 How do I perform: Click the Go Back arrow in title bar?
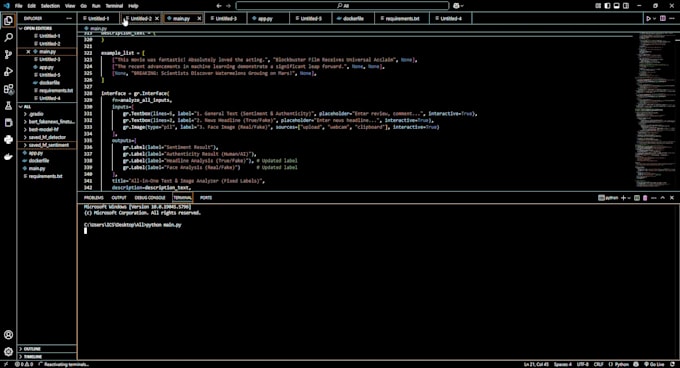point(219,6)
